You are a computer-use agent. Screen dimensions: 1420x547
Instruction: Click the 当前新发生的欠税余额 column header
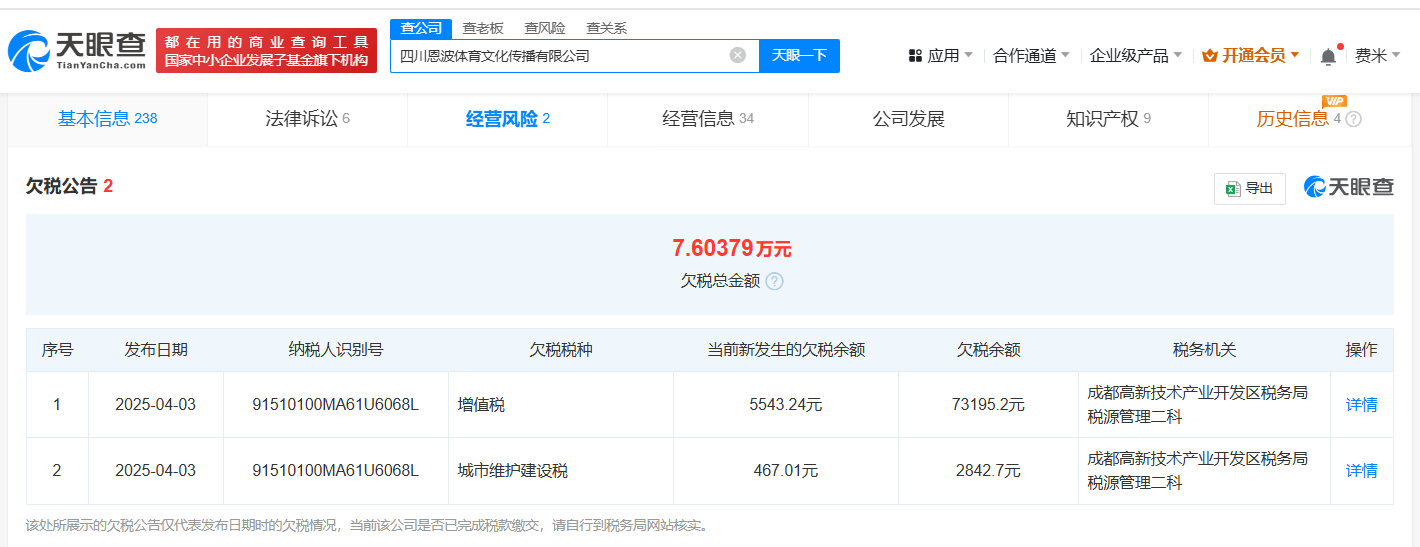[x=785, y=350]
